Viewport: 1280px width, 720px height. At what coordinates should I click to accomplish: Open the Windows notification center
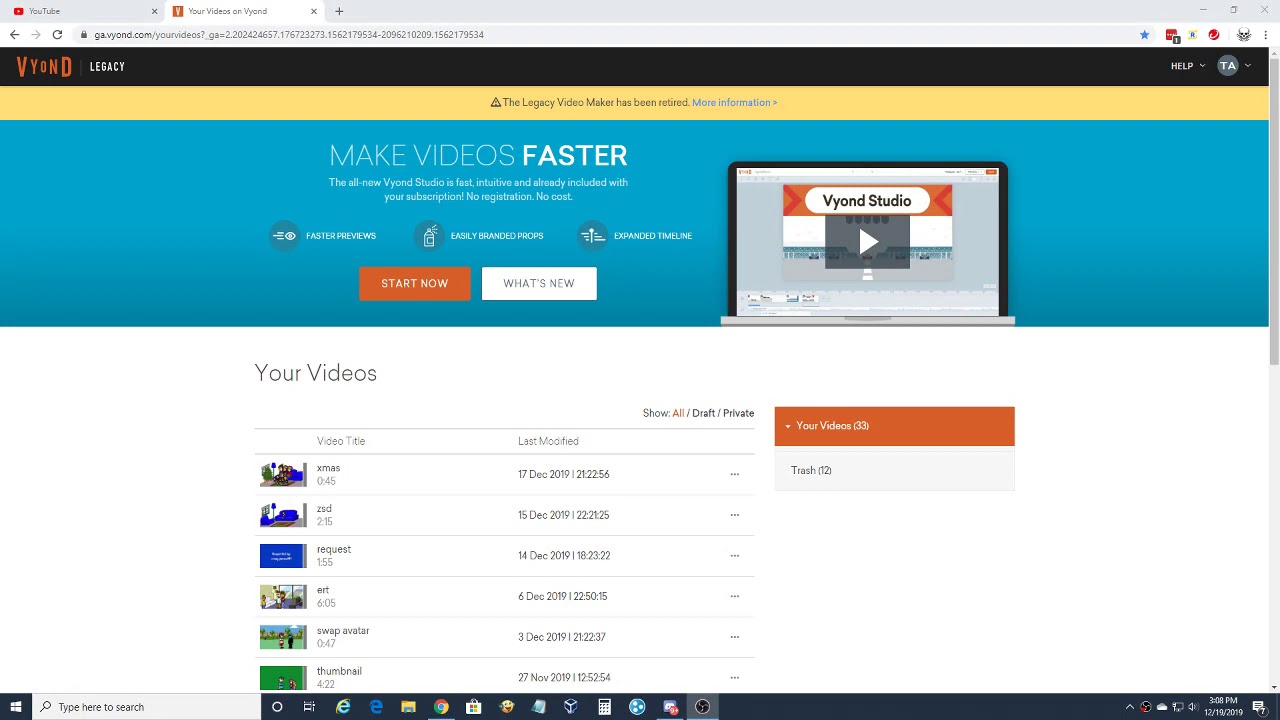click(x=1259, y=707)
